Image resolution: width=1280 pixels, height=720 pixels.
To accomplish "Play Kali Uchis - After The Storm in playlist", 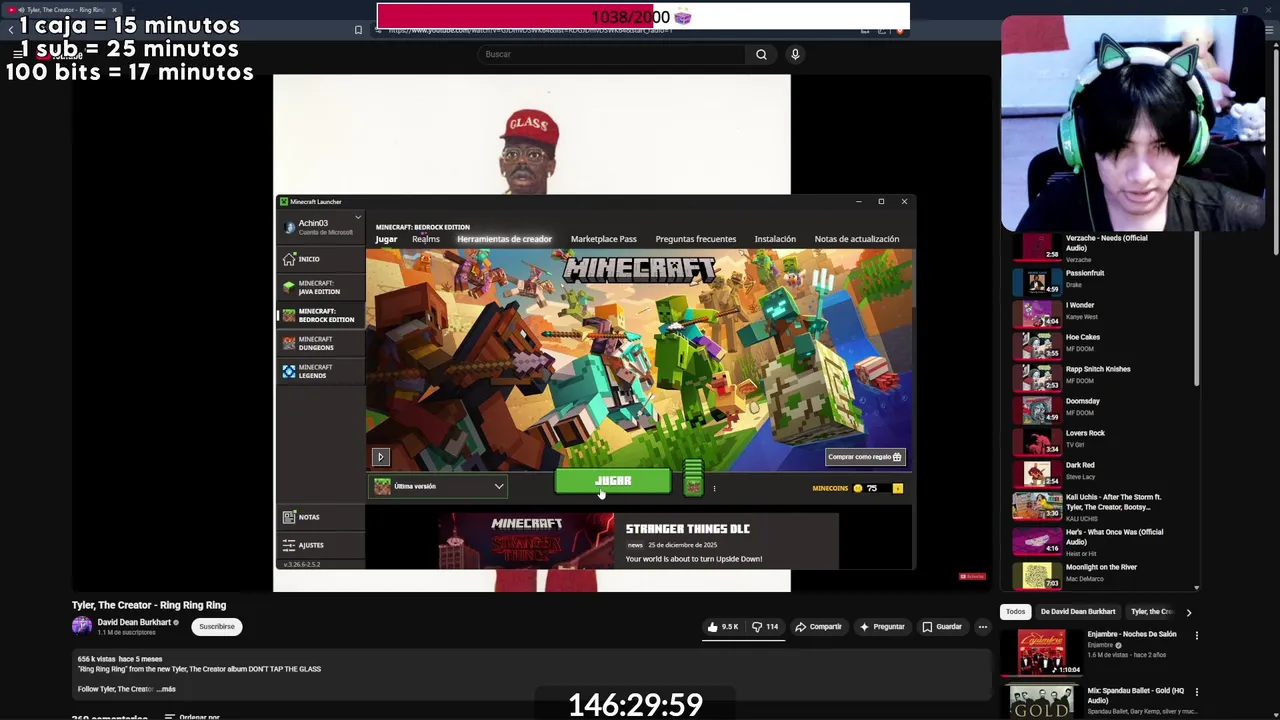I will tap(1102, 507).
